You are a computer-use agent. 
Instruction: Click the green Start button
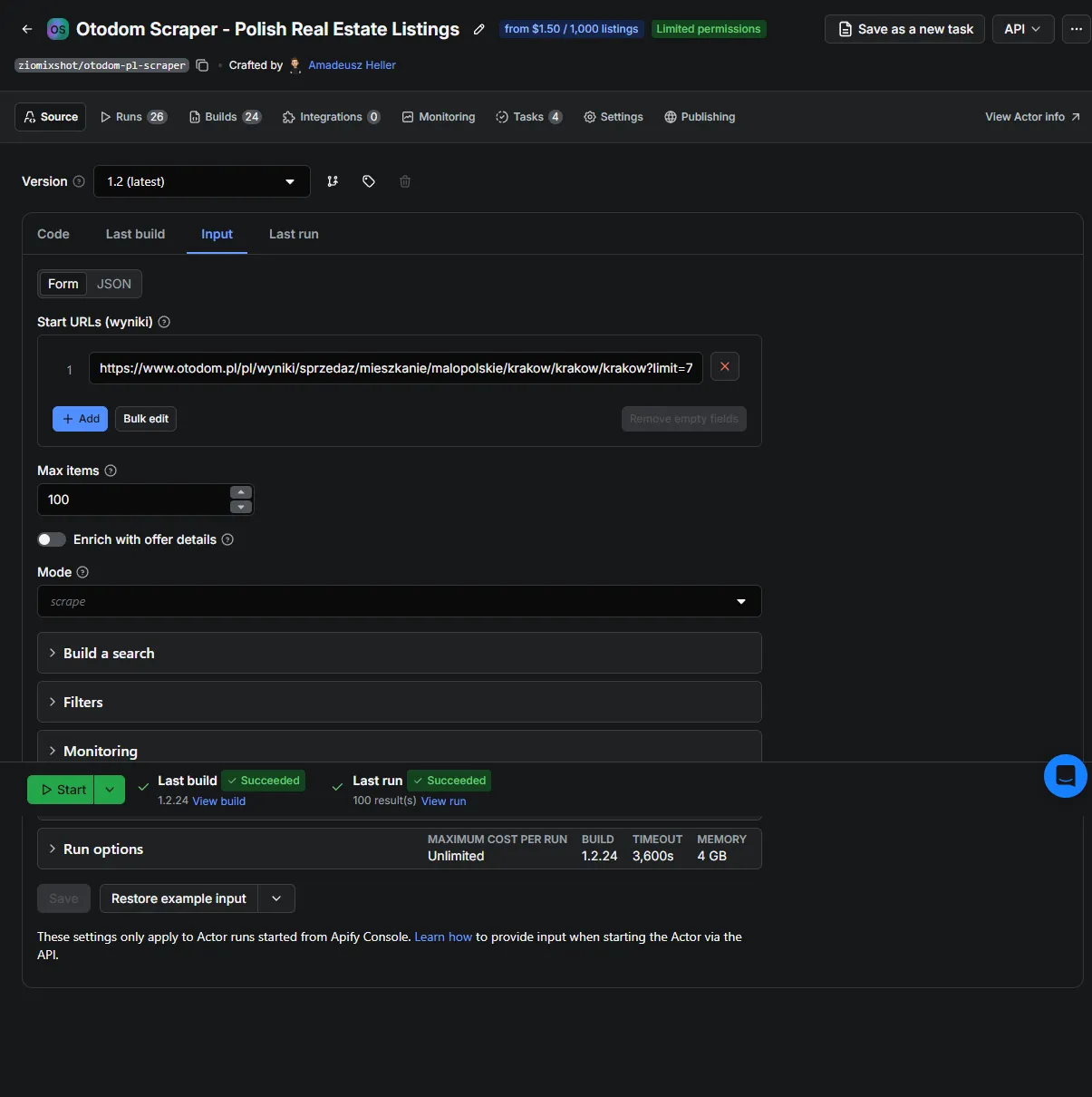coord(61,790)
